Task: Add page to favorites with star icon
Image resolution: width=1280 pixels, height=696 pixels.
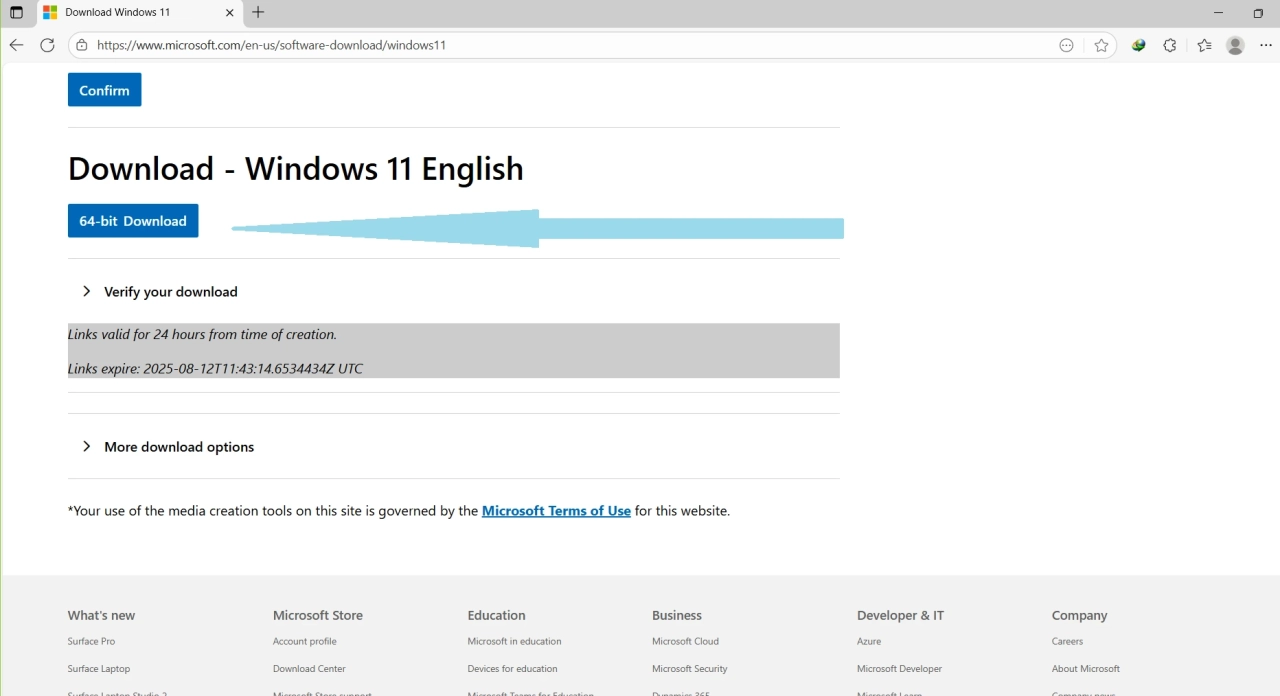Action: click(x=1101, y=45)
